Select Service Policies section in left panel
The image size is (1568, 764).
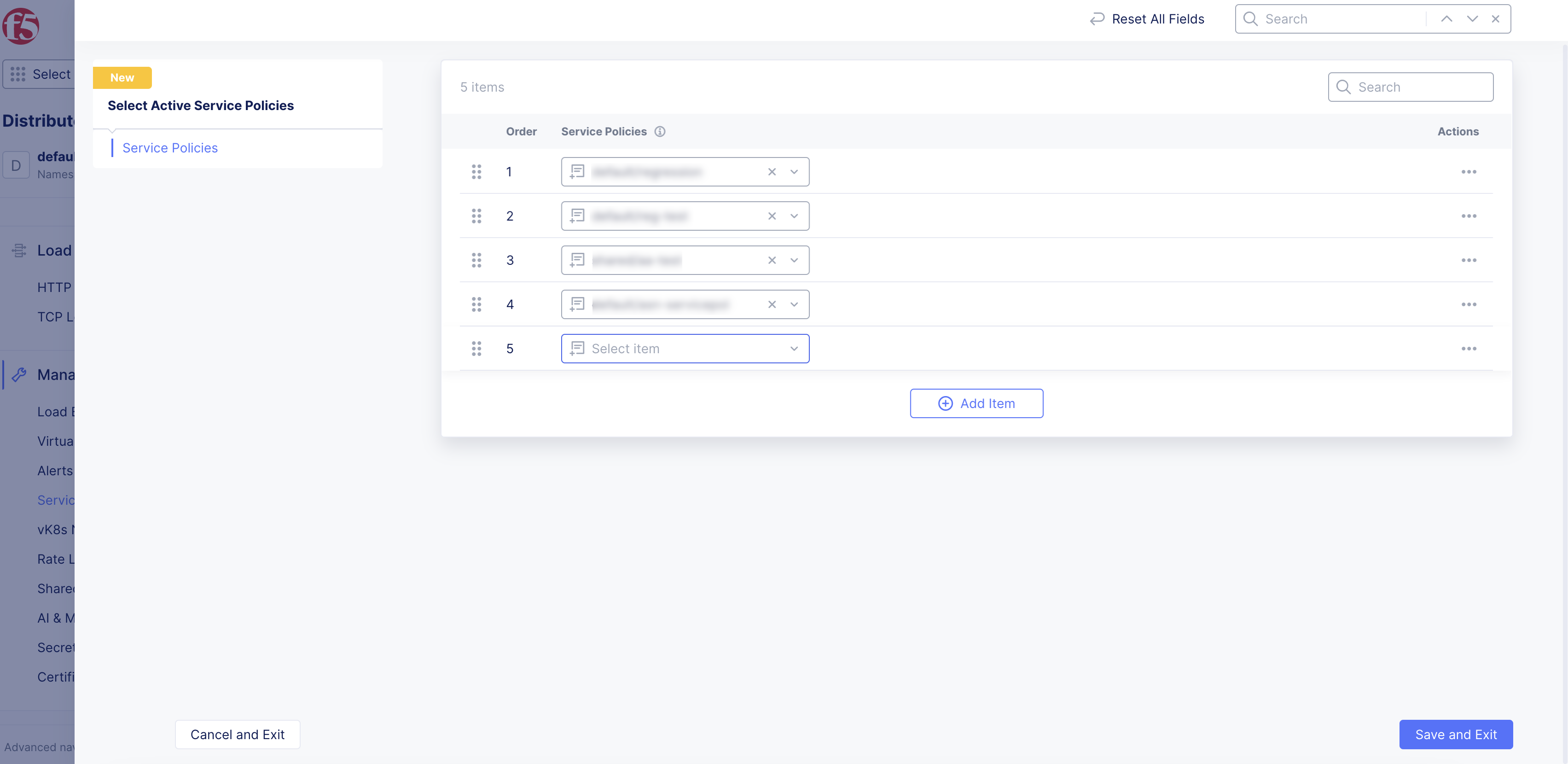170,148
